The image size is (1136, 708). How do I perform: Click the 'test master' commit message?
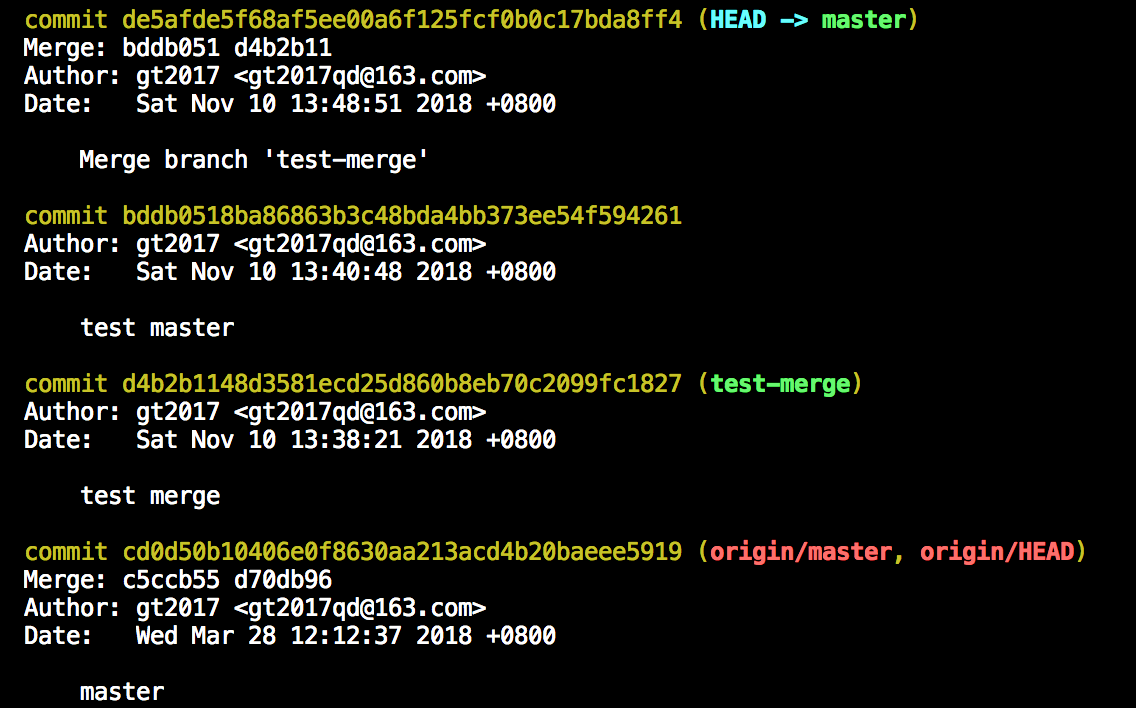coord(157,328)
